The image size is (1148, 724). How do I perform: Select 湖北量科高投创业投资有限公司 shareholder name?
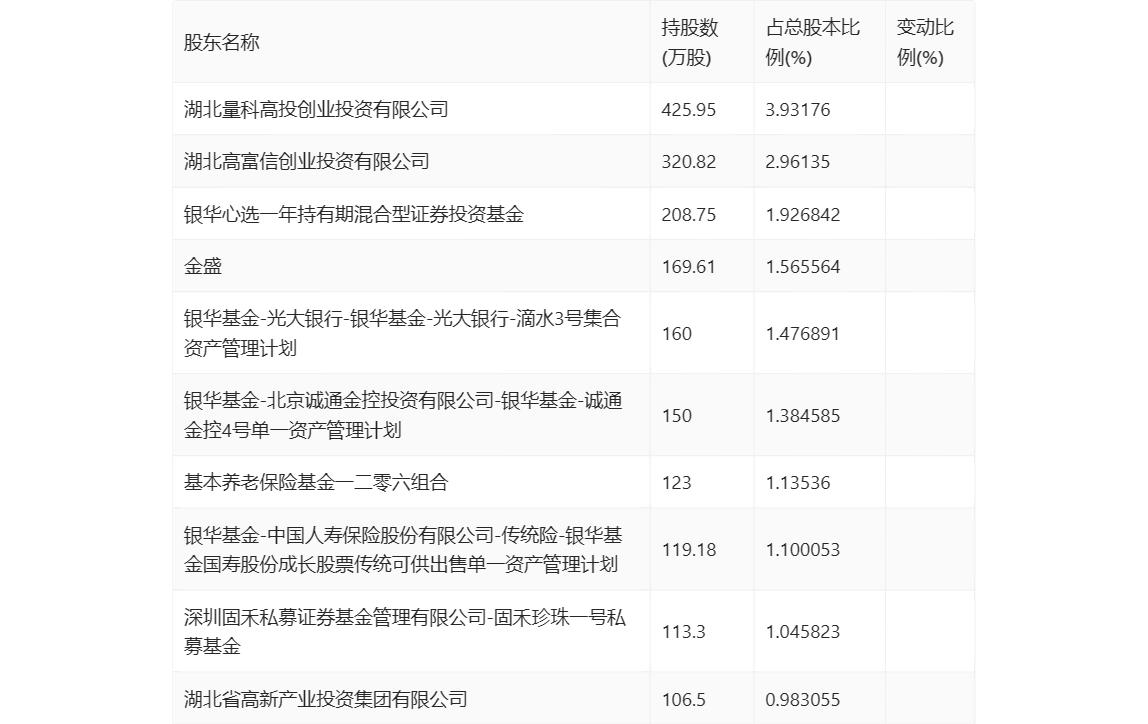[x=316, y=109]
